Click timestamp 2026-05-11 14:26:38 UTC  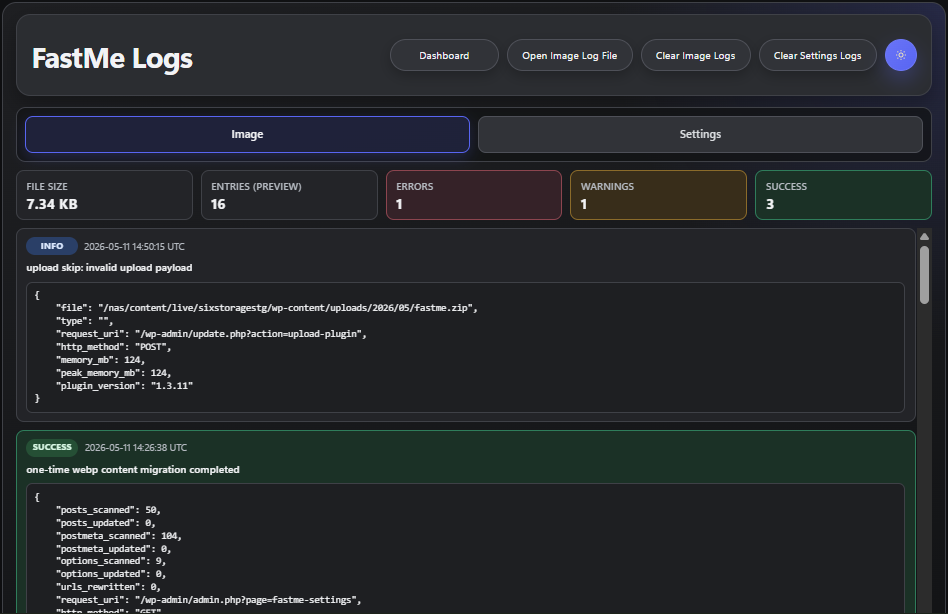coord(135,448)
